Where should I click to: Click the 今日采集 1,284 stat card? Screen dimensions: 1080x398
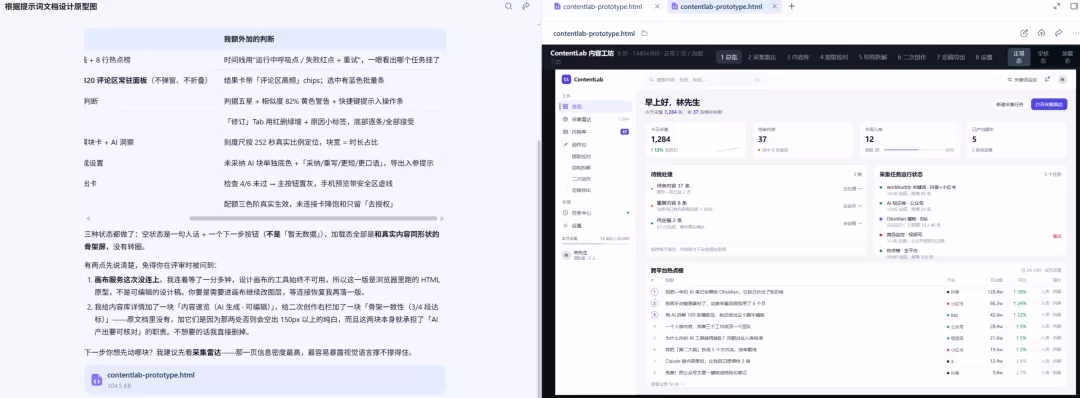[696, 140]
